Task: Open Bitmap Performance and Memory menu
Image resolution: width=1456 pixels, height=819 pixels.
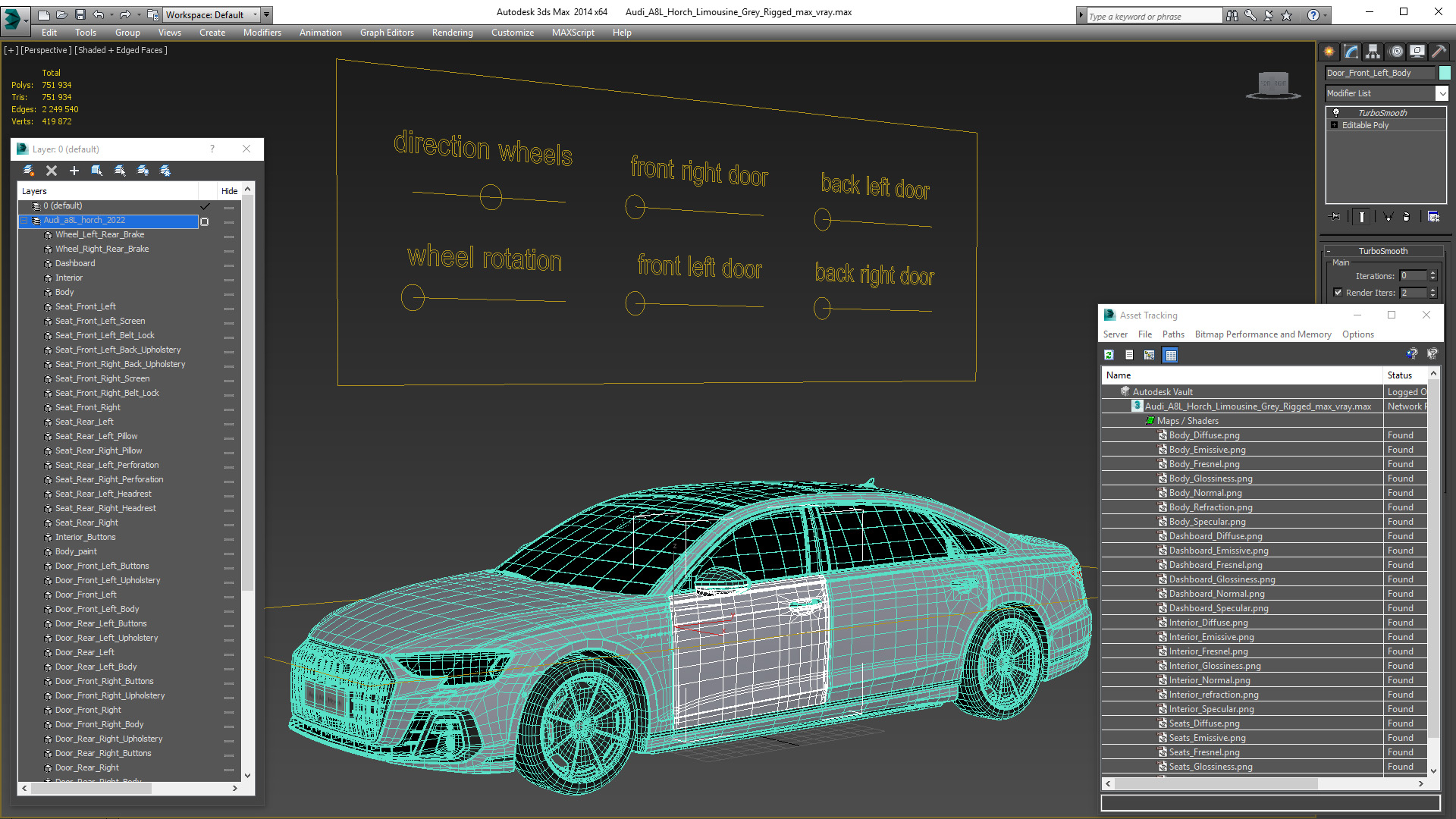Action: (x=1263, y=334)
